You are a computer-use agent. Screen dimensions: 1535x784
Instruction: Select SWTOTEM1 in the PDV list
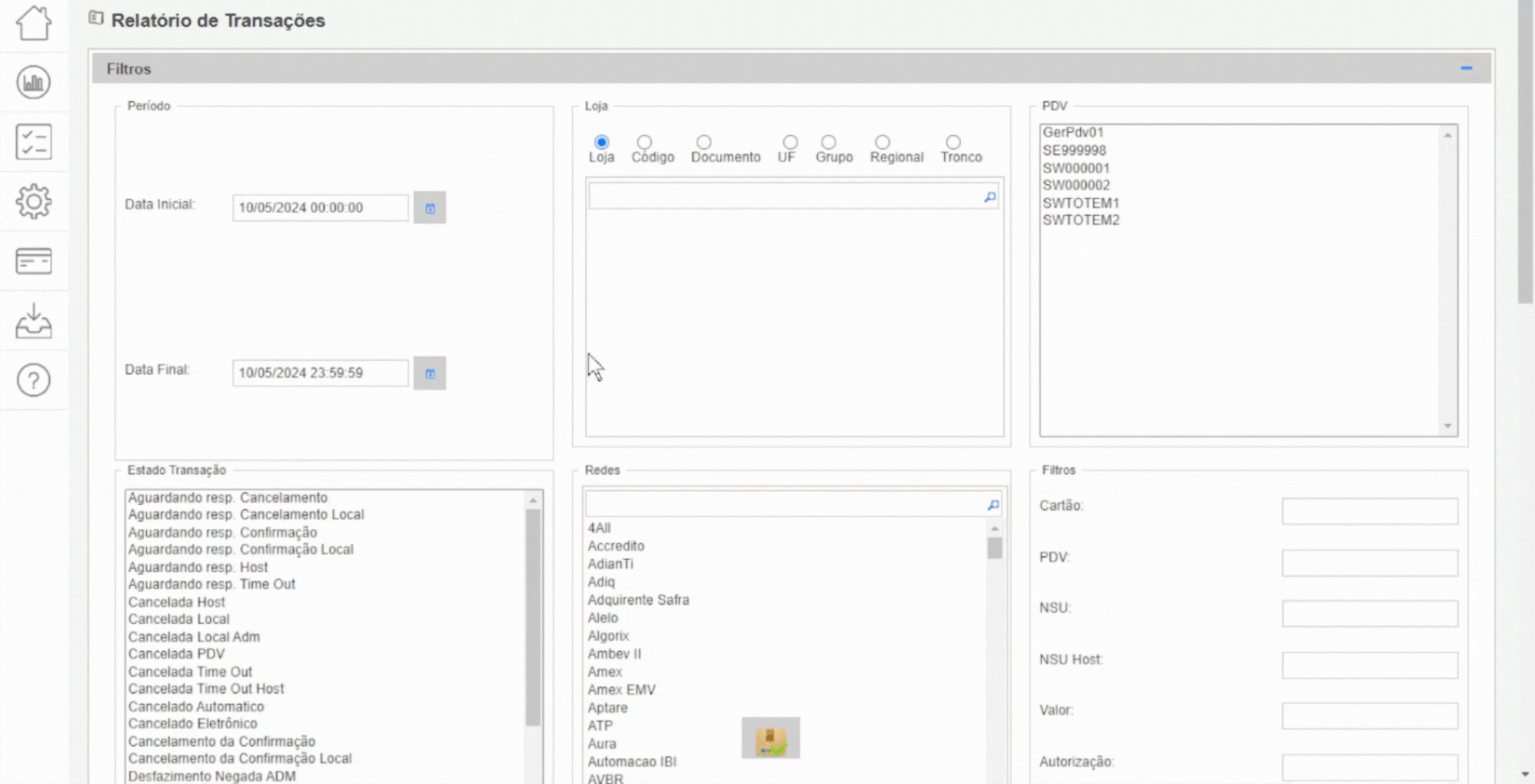tap(1081, 203)
